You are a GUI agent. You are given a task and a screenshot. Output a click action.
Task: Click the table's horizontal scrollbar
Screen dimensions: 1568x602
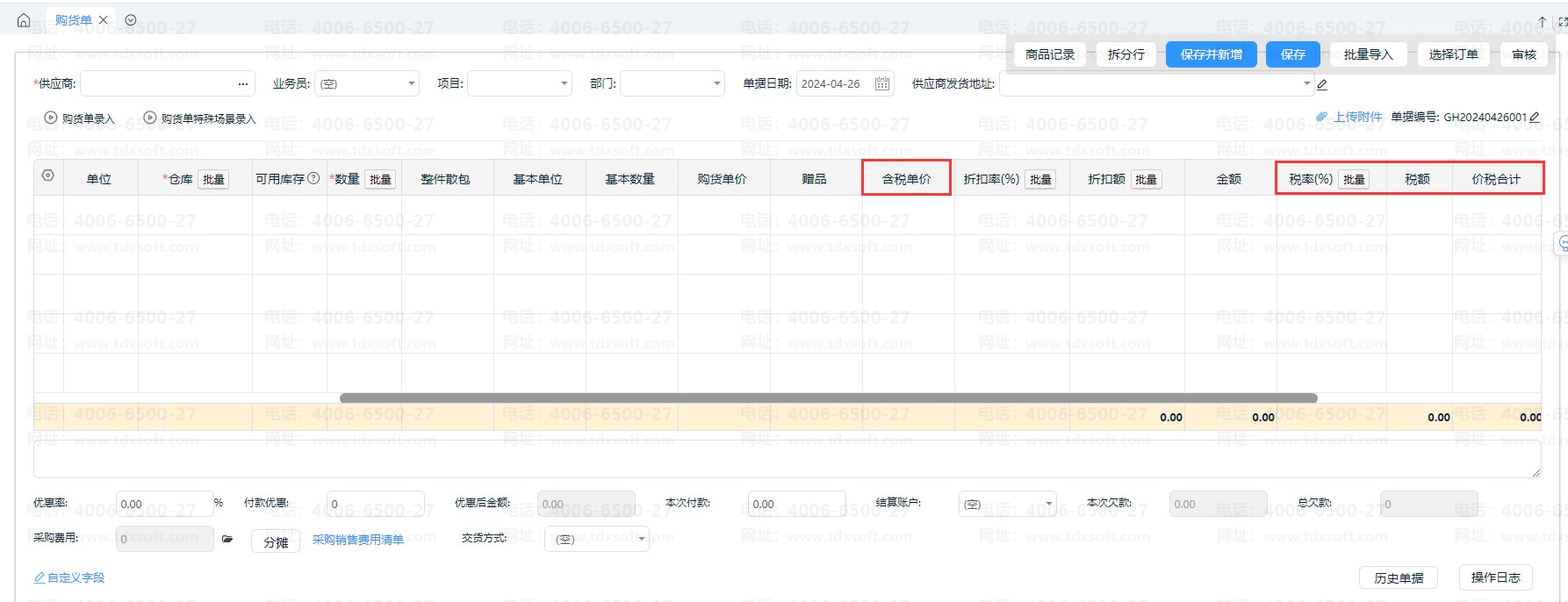click(x=828, y=398)
